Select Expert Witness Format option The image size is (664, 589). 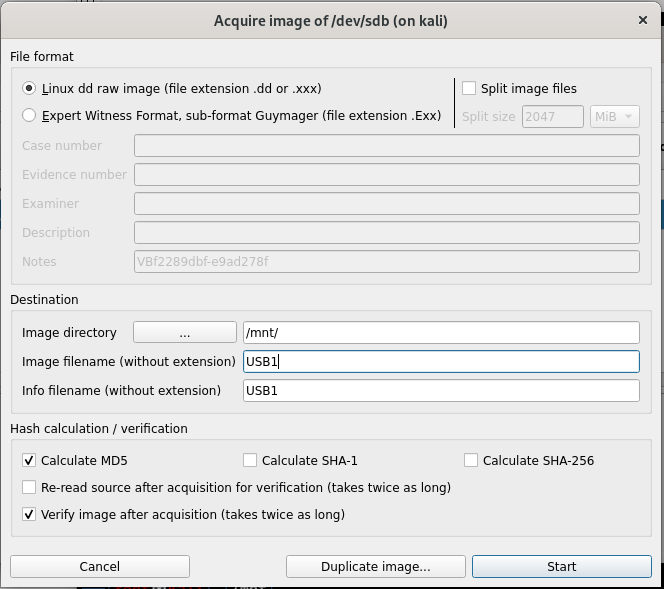coord(29,115)
